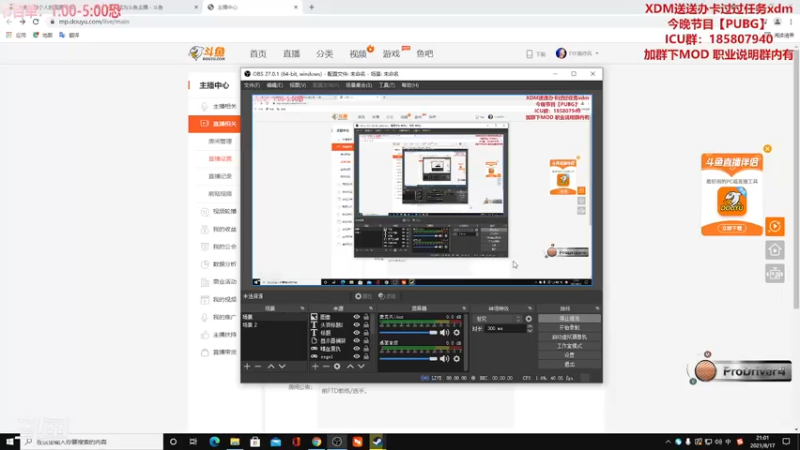Click the stop streaming button in OBS
Screen dimensions: 800x450
tap(569, 318)
